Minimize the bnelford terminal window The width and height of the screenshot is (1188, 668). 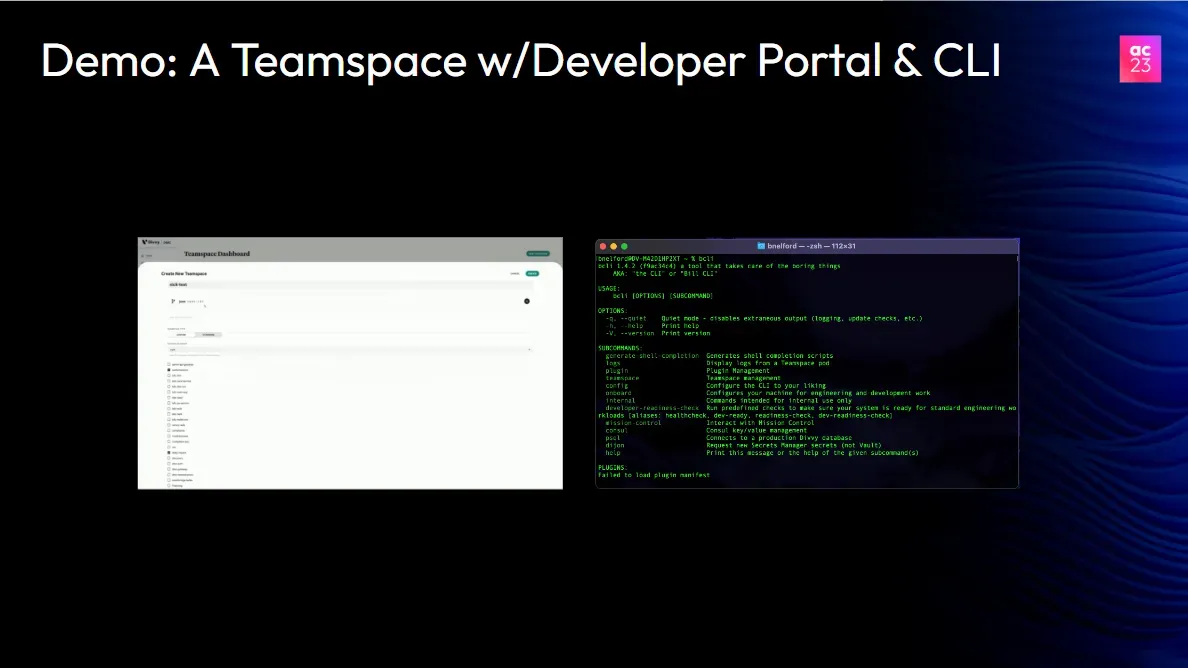coord(614,246)
